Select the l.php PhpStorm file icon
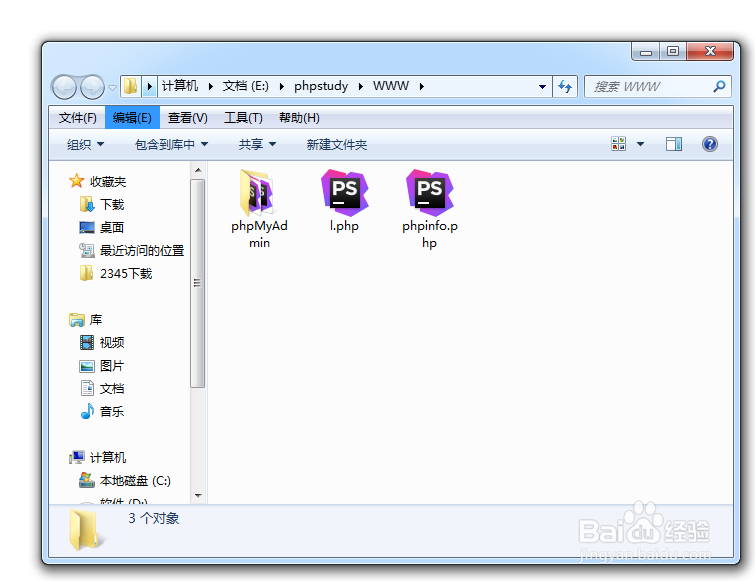Viewport: 755px width, 581px height. coord(344,192)
